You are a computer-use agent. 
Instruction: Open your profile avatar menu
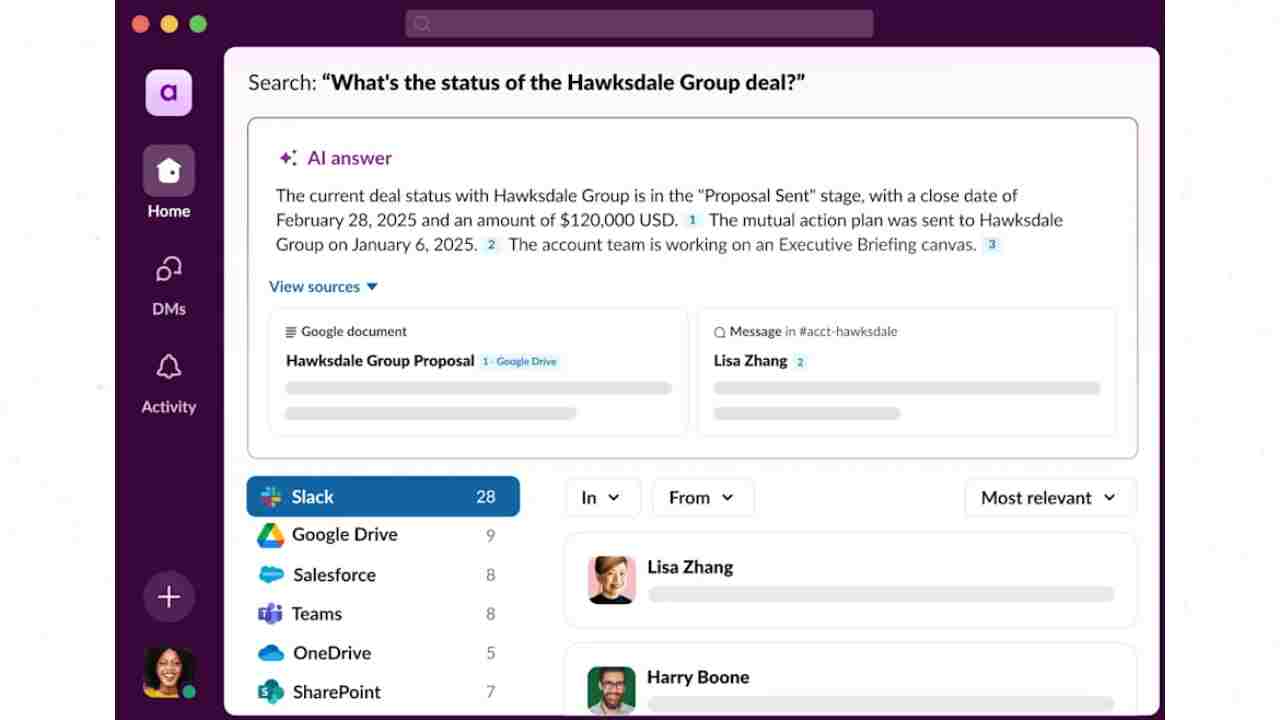click(168, 673)
